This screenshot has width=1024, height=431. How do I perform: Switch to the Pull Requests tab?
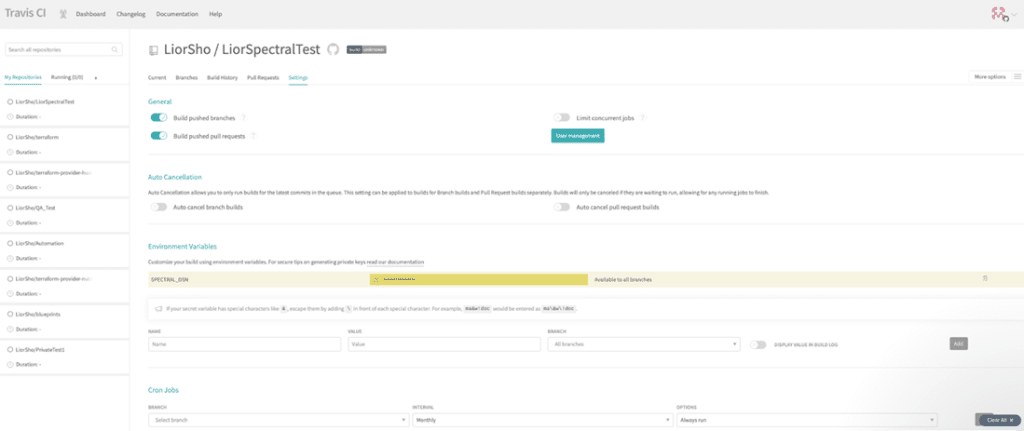click(263, 77)
